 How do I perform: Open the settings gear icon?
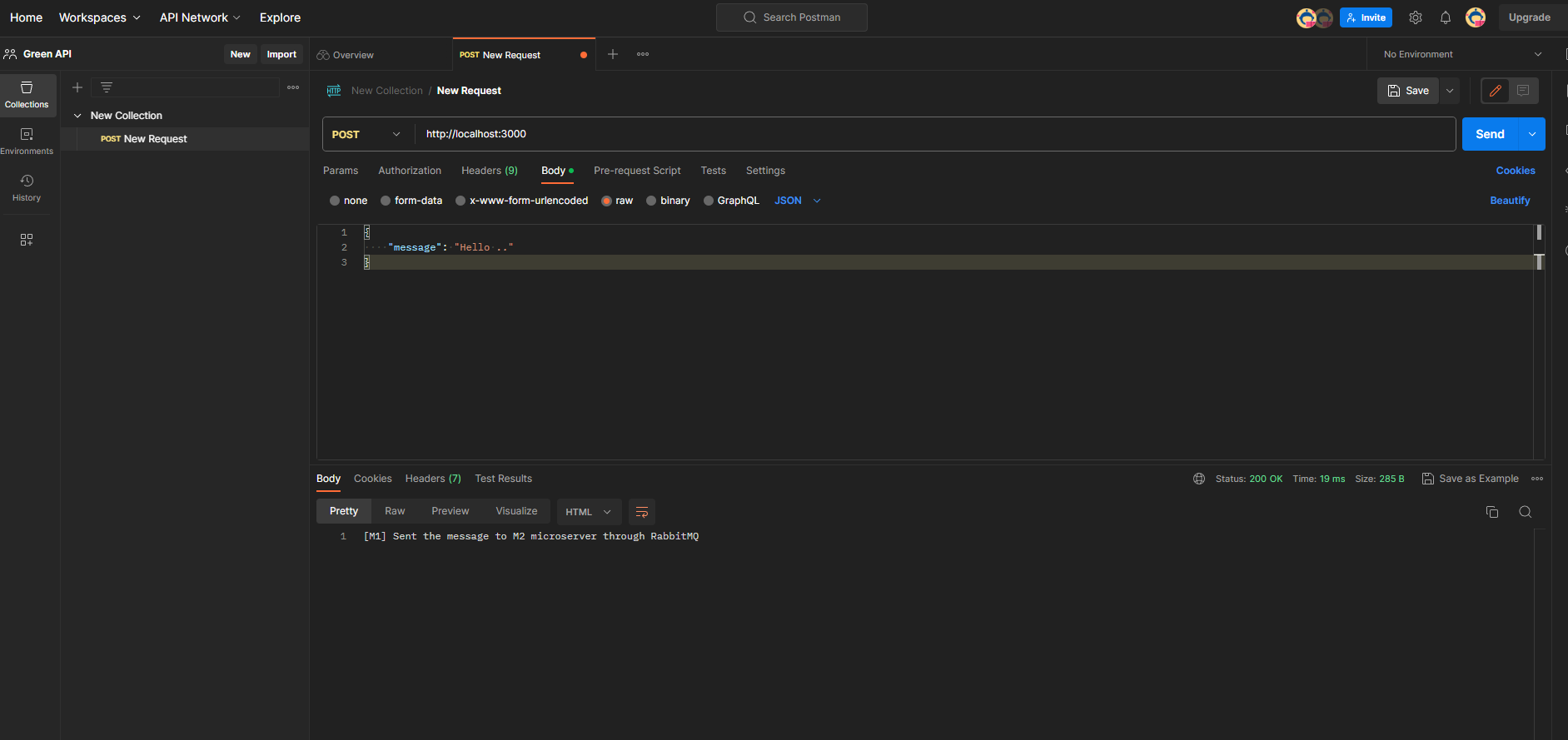(1416, 17)
